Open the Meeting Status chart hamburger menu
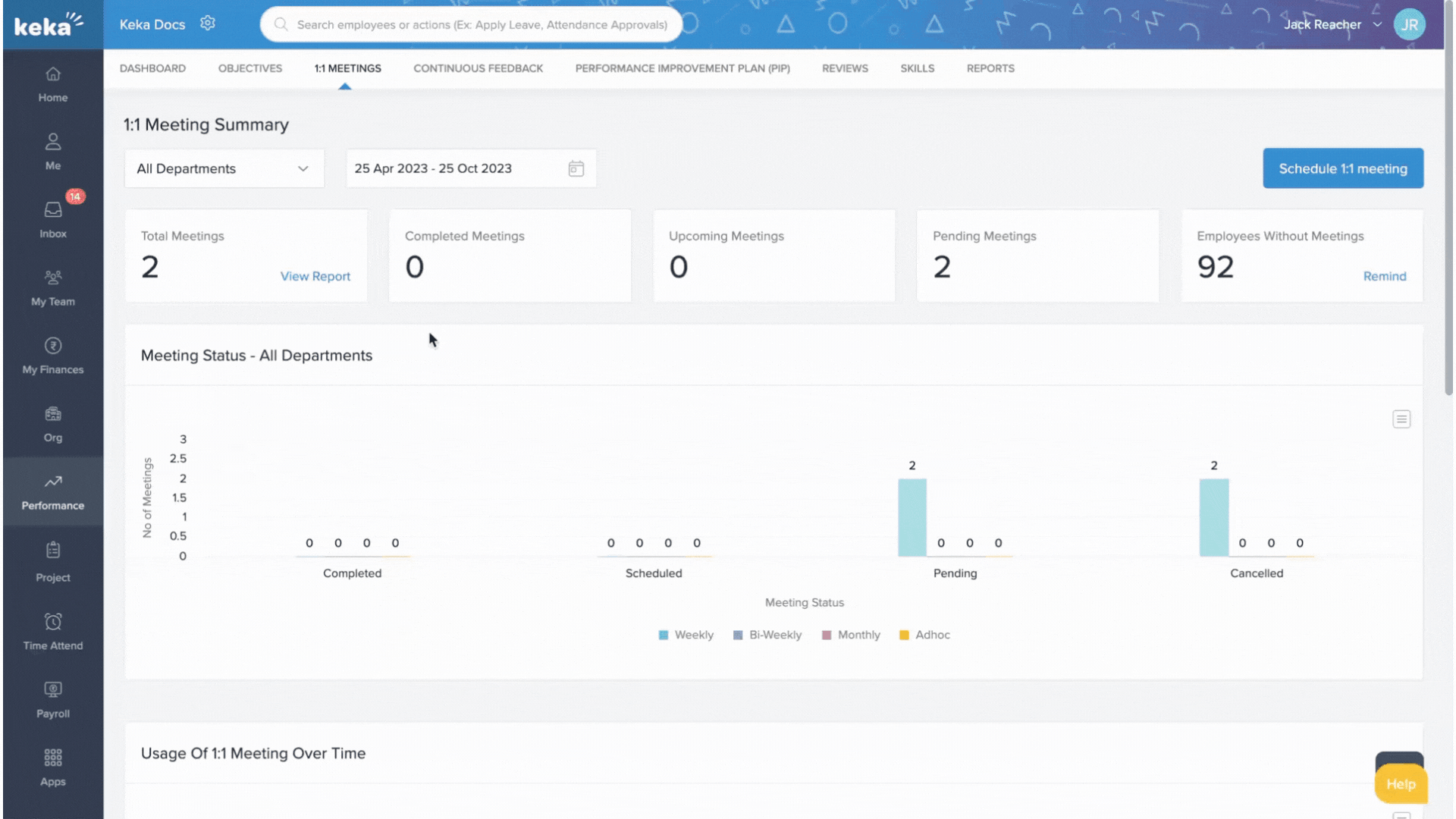Image resolution: width=1456 pixels, height=819 pixels. 1401,419
